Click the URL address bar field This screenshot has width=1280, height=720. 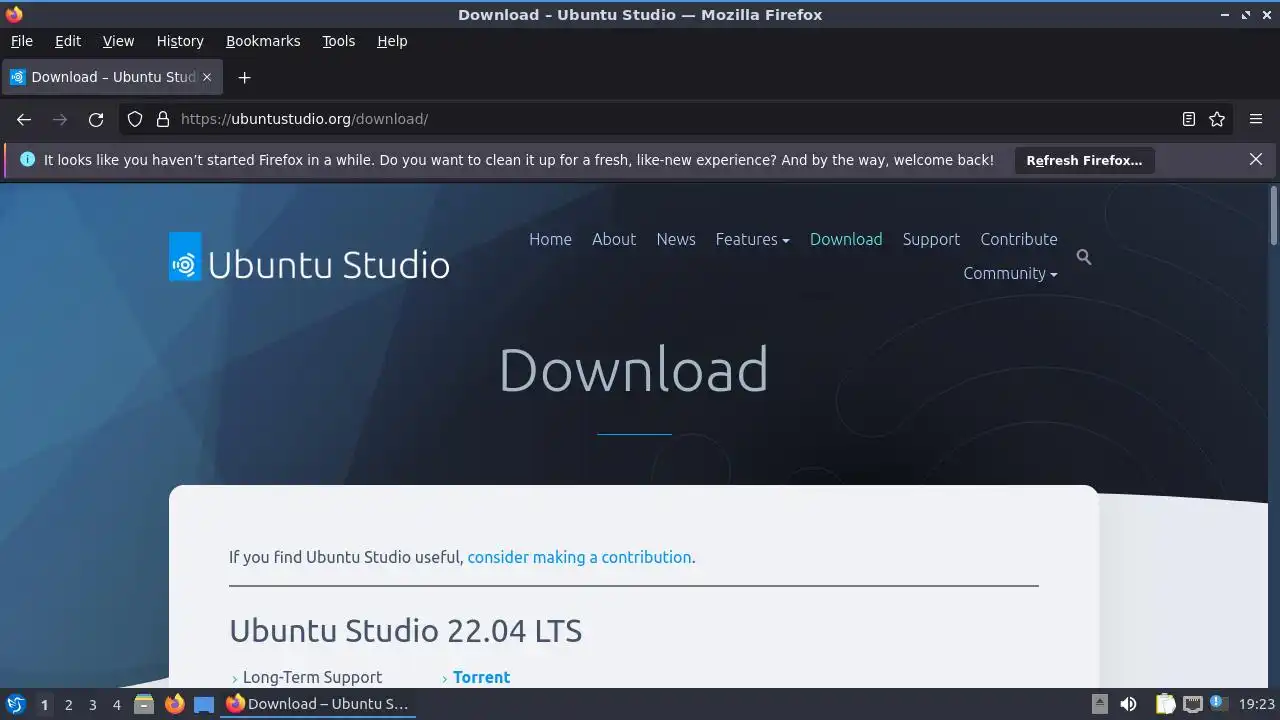pyautogui.click(x=675, y=119)
